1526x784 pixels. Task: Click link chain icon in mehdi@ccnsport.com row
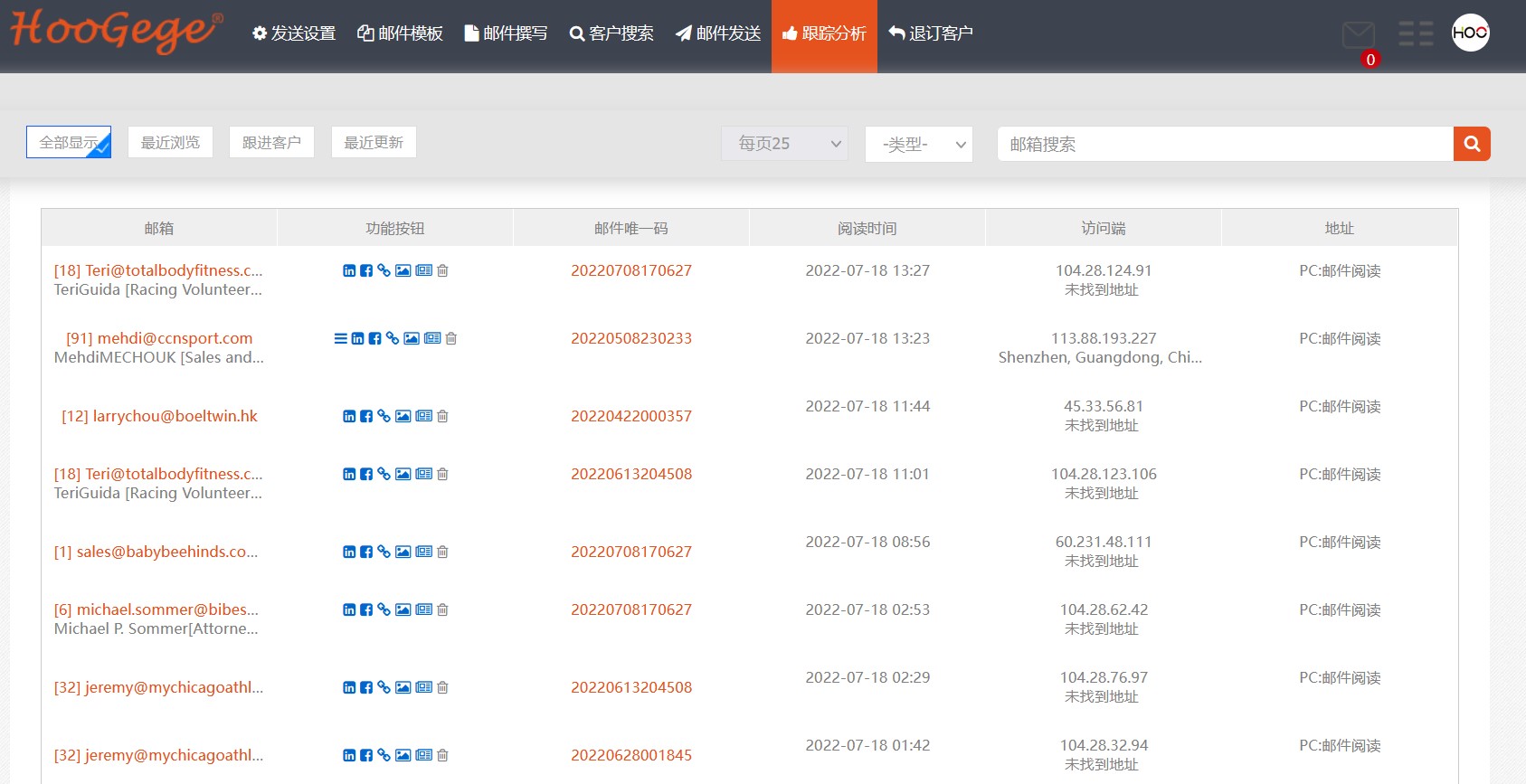coord(393,338)
